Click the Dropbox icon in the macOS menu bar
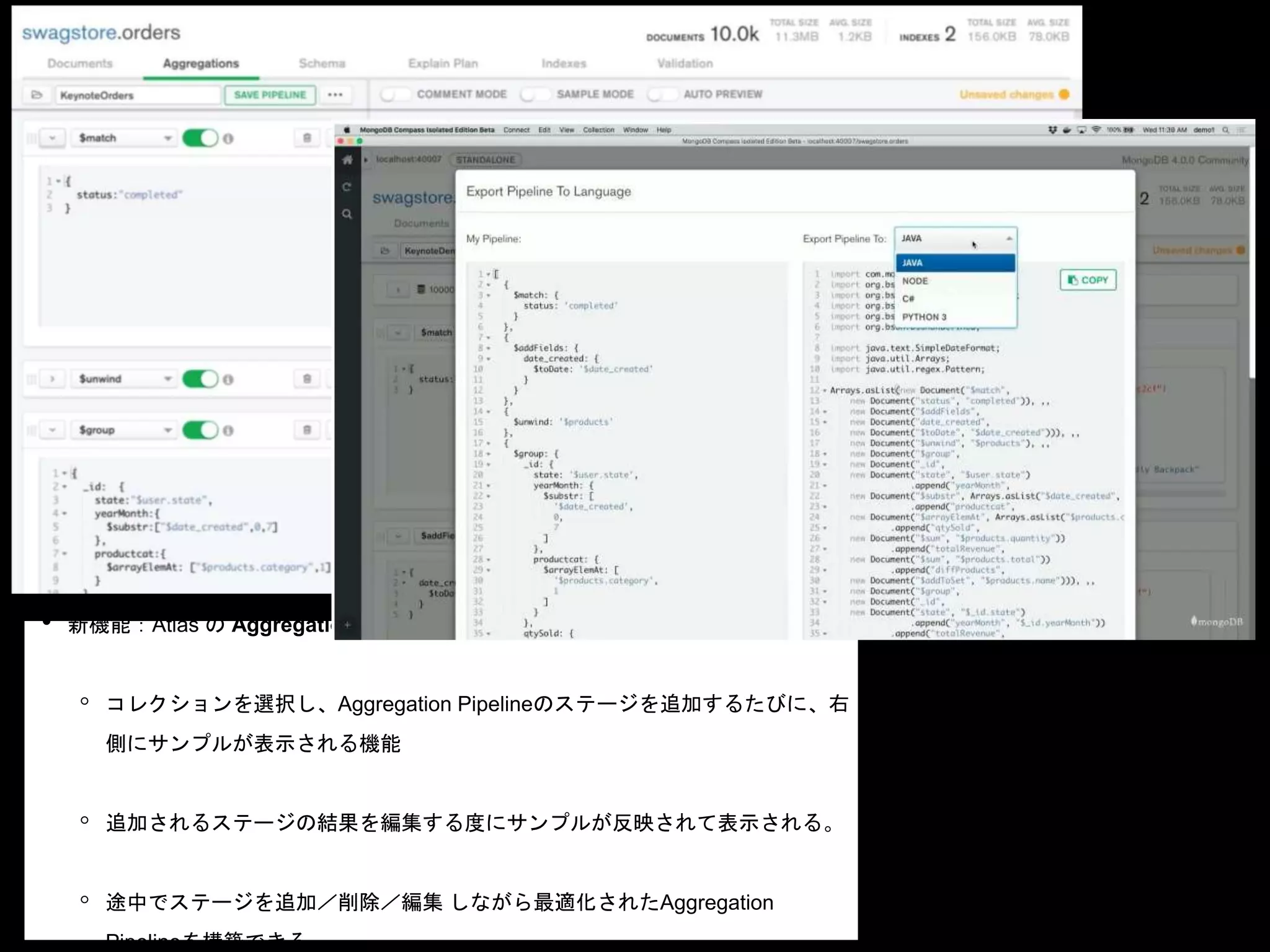This screenshot has width=1270, height=952. pyautogui.click(x=1052, y=130)
